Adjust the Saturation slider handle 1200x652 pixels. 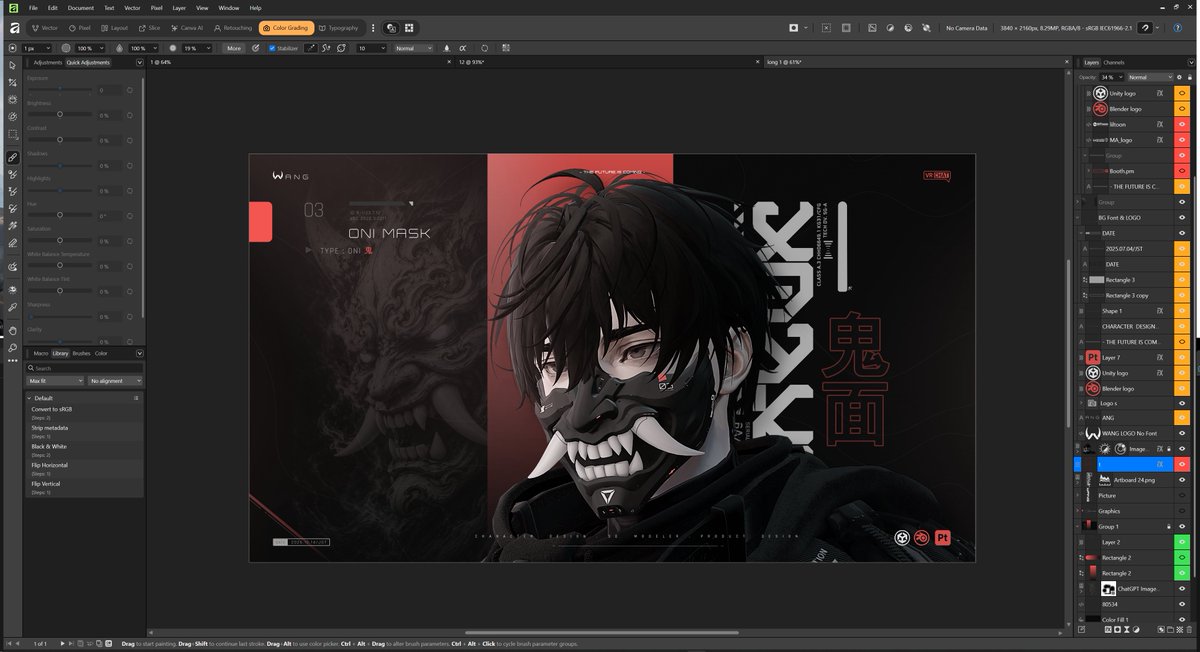(x=60, y=241)
